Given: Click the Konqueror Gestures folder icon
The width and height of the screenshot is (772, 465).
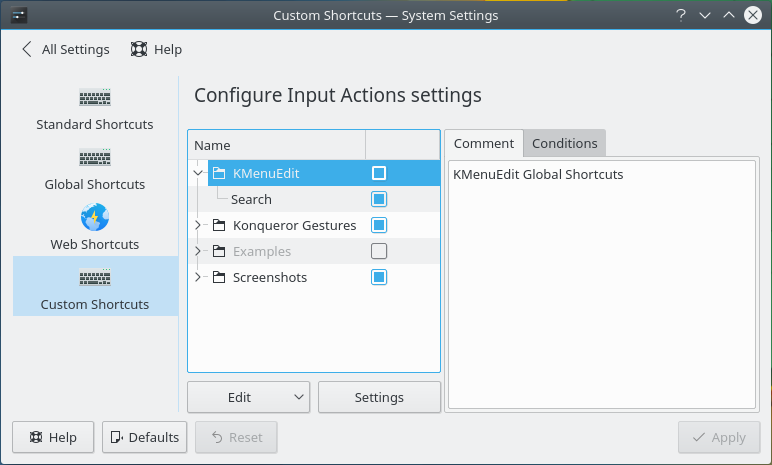Looking at the screenshot, I should tap(219, 225).
